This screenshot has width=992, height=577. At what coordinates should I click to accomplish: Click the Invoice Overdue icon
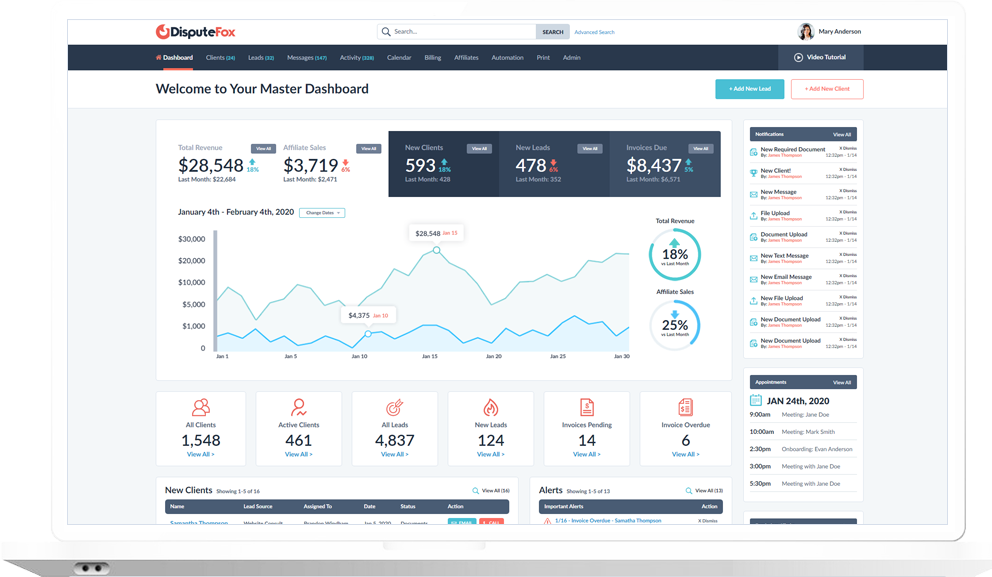(685, 407)
